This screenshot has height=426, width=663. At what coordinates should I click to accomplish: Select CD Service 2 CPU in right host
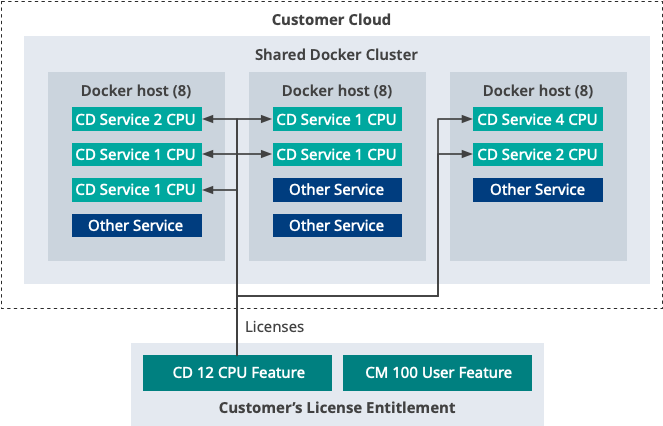pos(537,155)
